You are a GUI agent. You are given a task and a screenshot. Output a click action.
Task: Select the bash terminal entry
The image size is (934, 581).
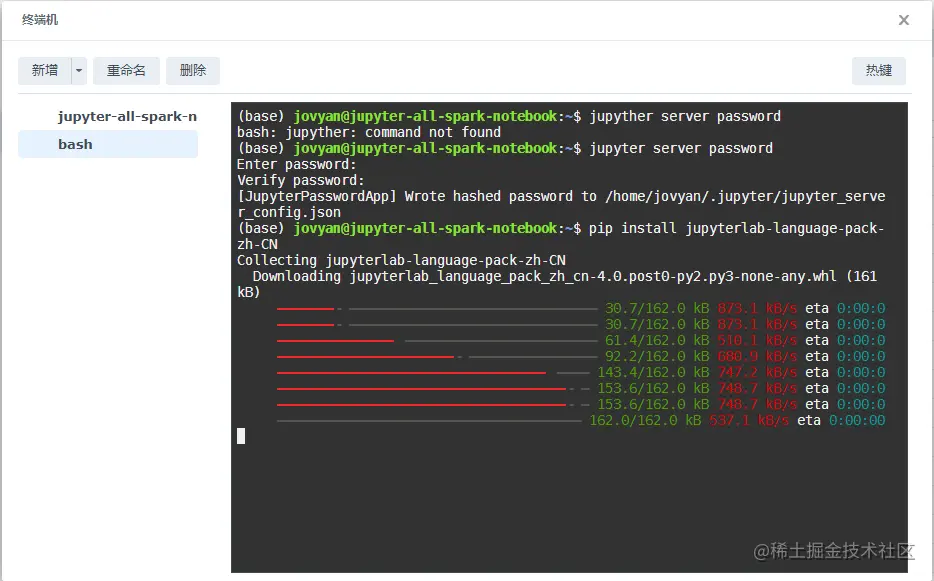point(108,144)
